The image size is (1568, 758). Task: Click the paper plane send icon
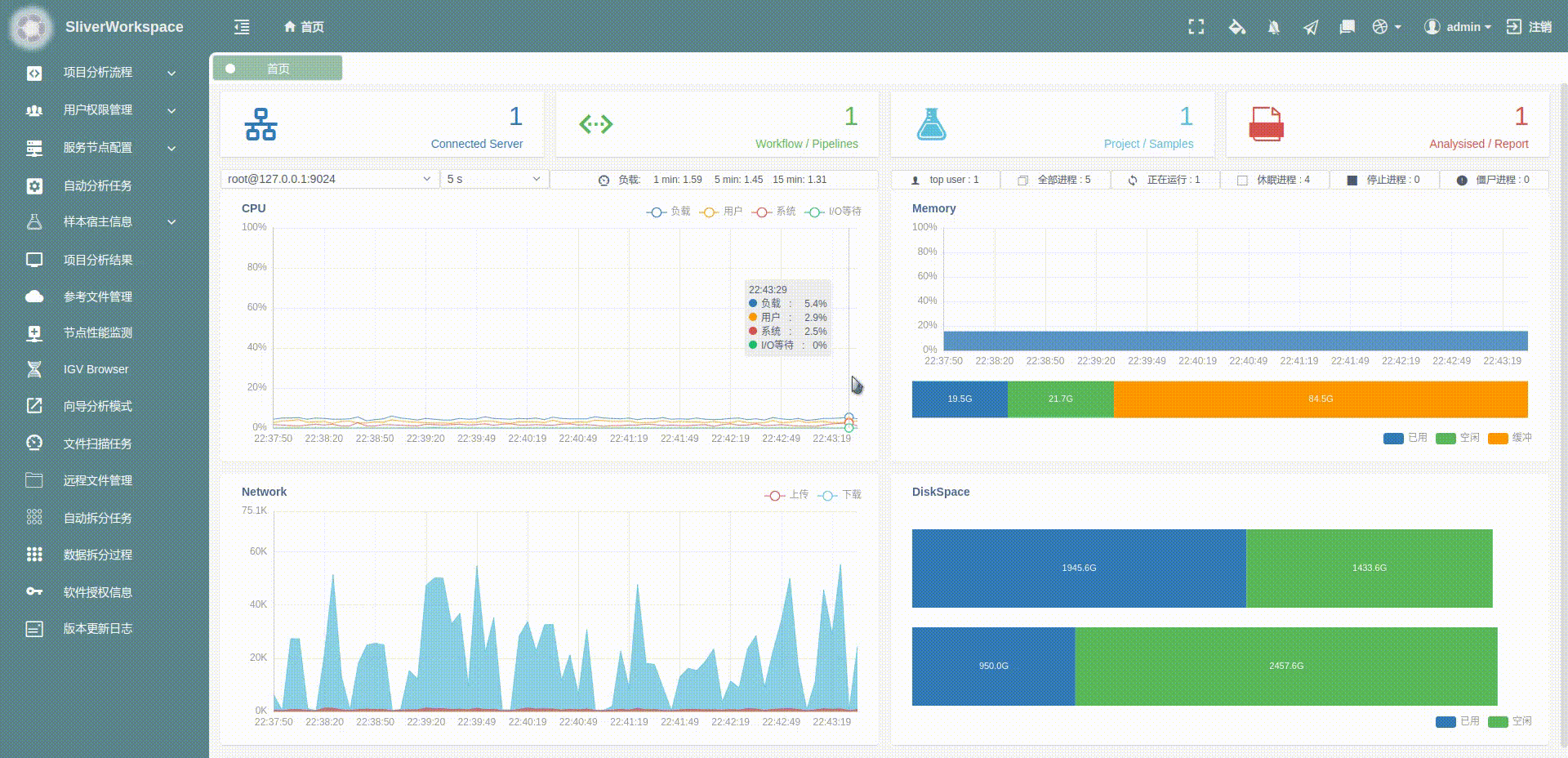pyautogui.click(x=1311, y=27)
